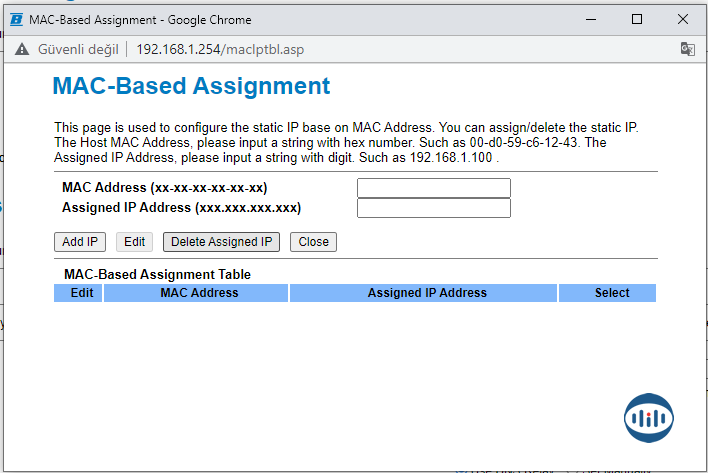Click the Assigned IP Address column header
This screenshot has width=708, height=473.
pos(427,293)
